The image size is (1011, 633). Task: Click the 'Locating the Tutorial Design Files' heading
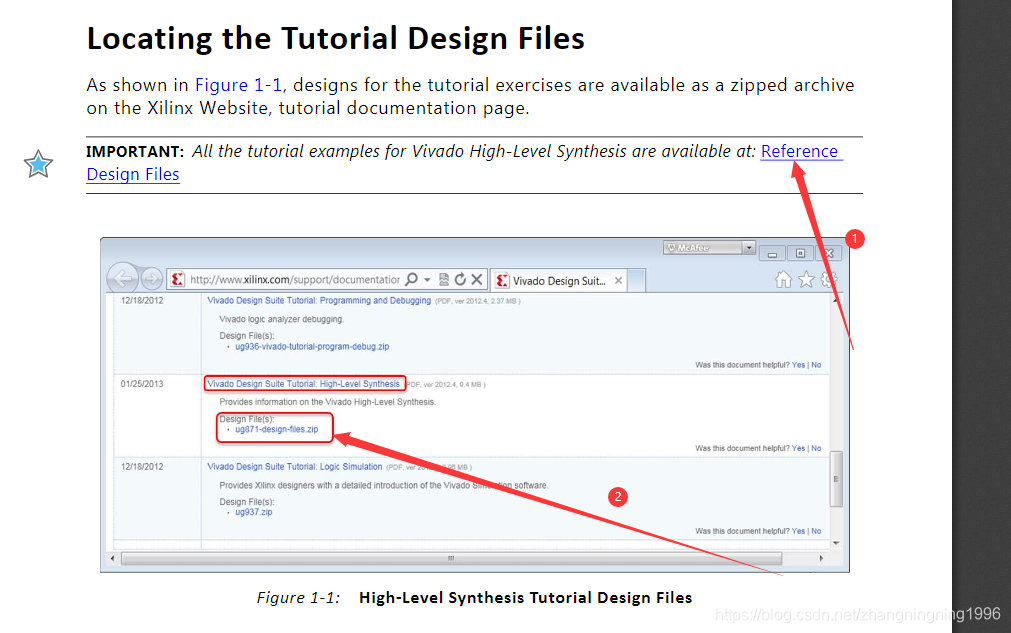point(335,39)
